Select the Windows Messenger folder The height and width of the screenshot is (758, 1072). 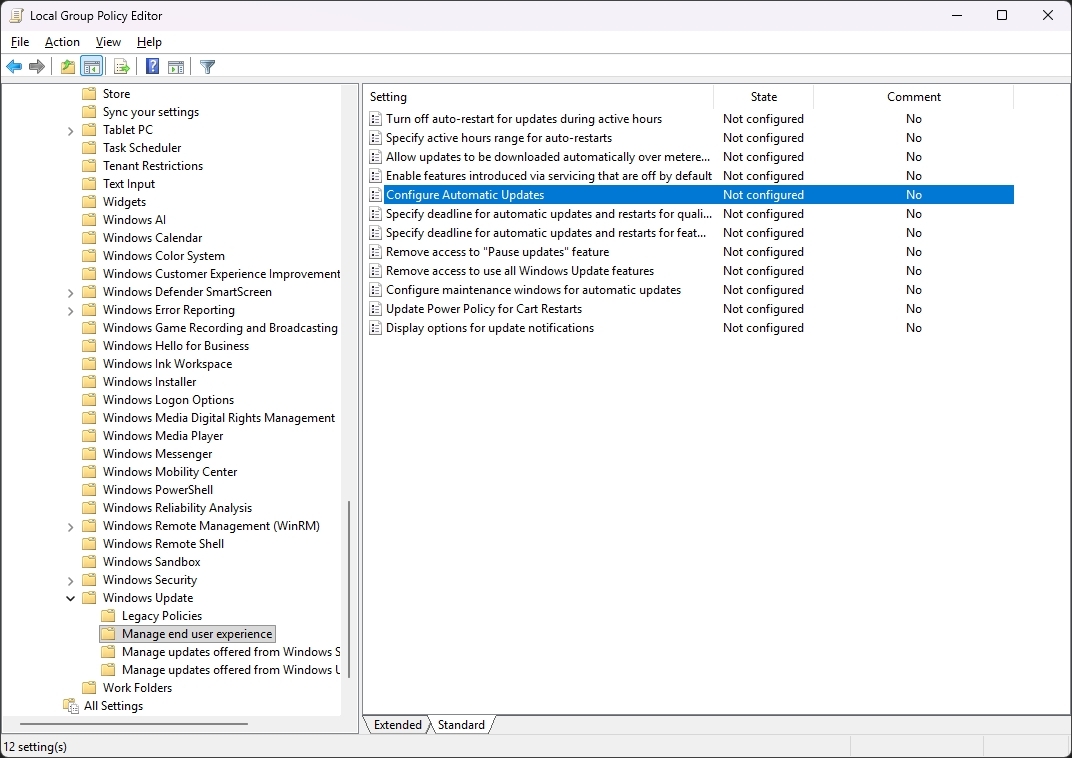coord(157,454)
